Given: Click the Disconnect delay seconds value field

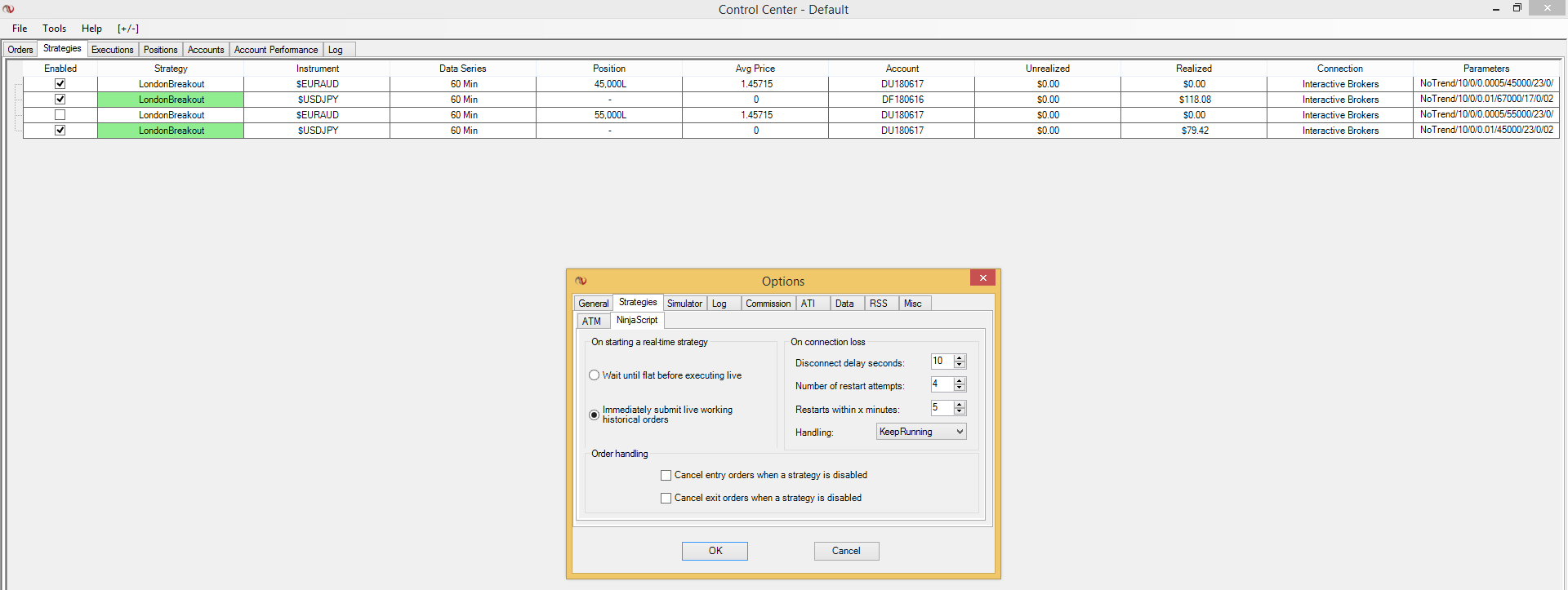Looking at the screenshot, I should point(942,361).
